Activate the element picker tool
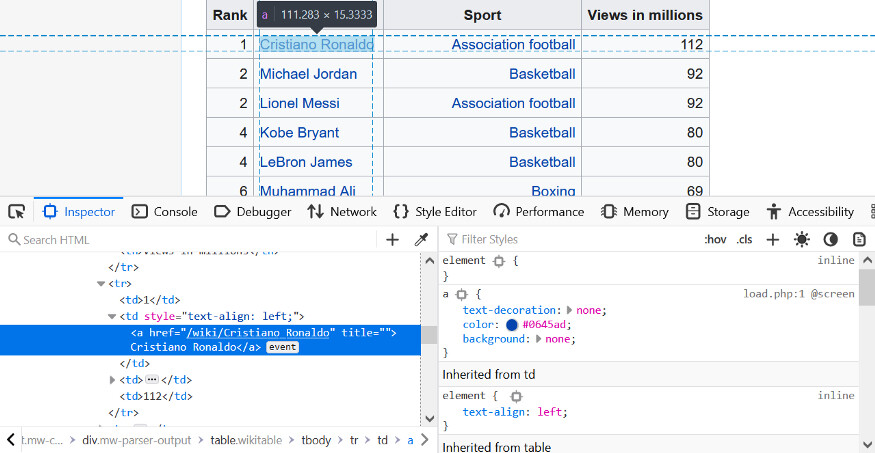The height and width of the screenshot is (453, 875). click(16, 212)
